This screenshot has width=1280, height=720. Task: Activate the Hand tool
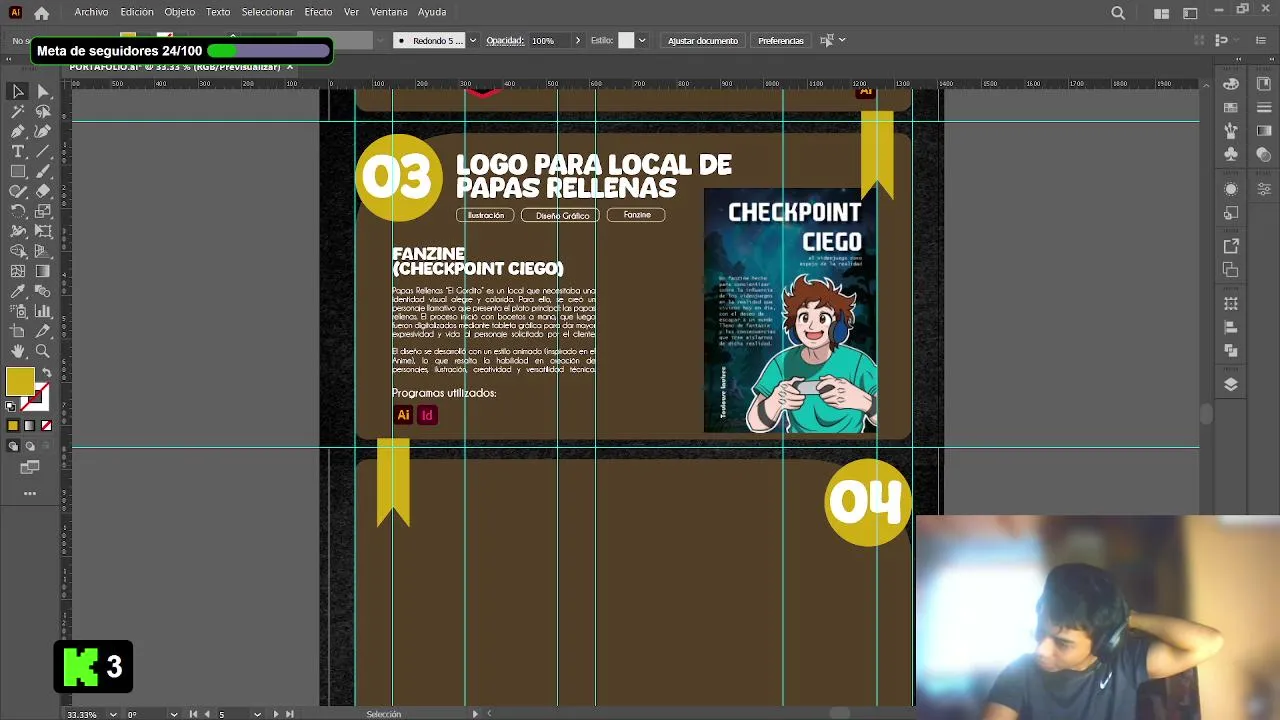(18, 351)
